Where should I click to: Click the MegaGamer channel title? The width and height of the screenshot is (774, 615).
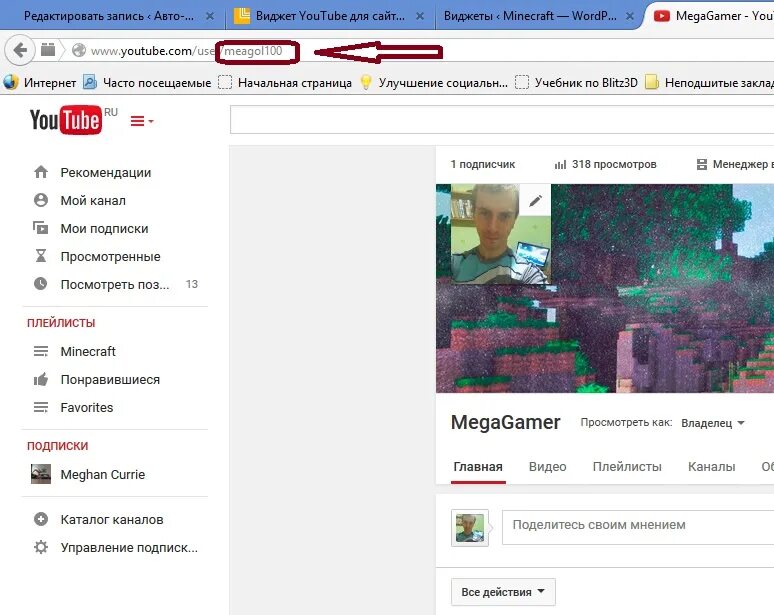point(505,423)
